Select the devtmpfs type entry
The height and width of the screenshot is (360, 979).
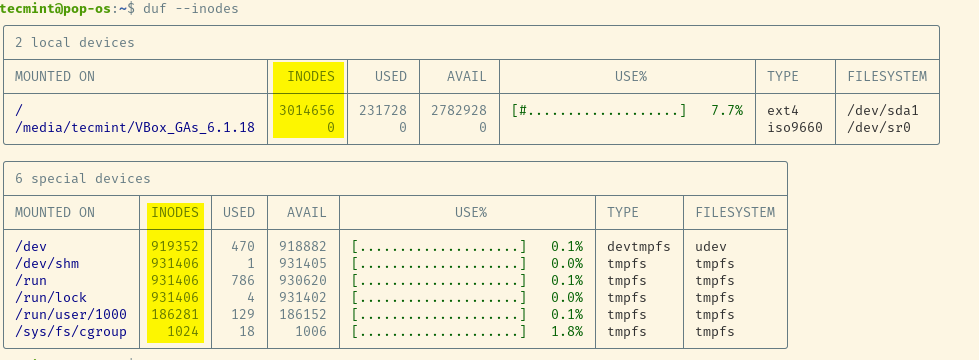coord(639,246)
